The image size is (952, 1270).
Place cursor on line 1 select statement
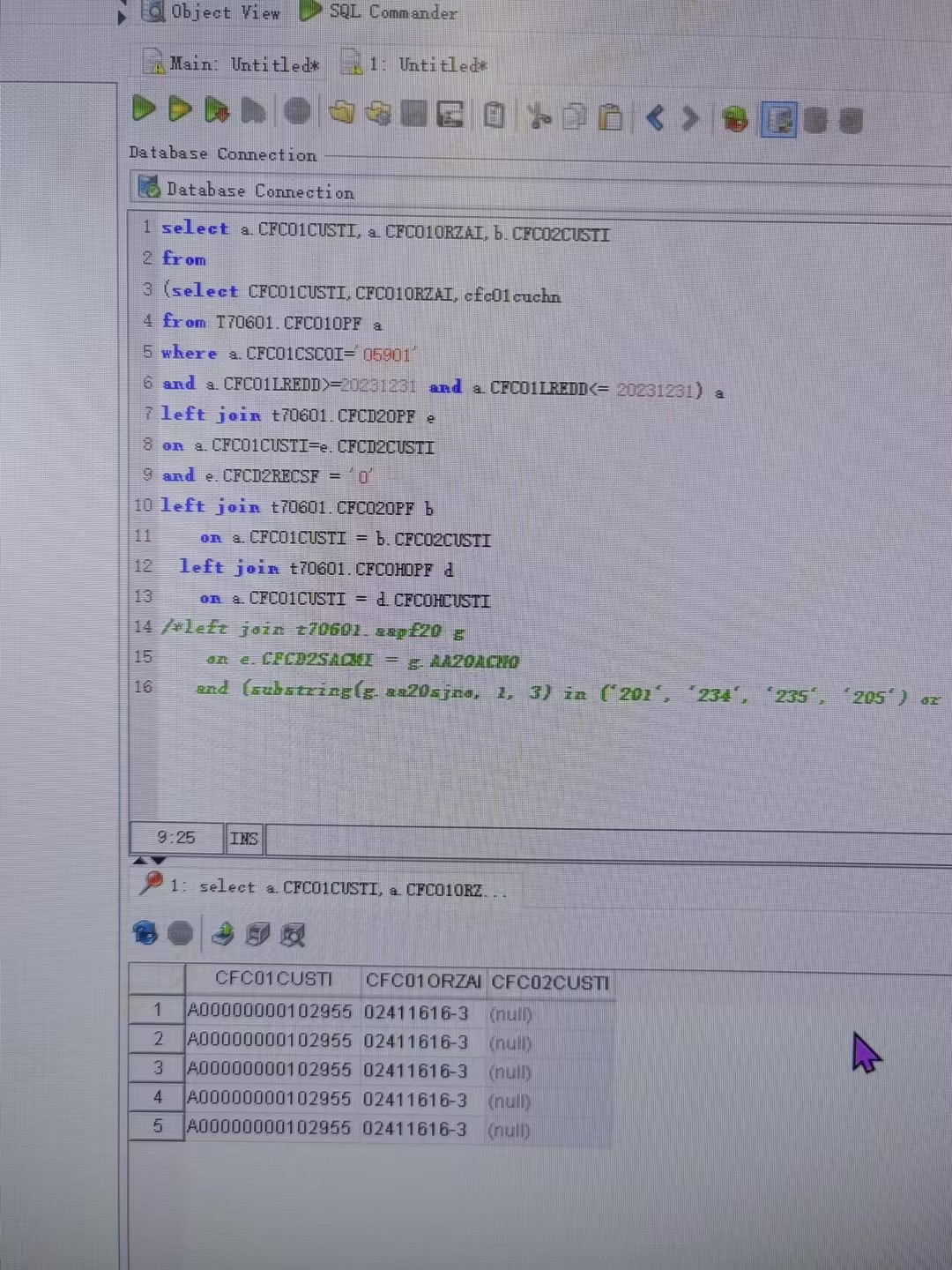pyautogui.click(x=384, y=230)
